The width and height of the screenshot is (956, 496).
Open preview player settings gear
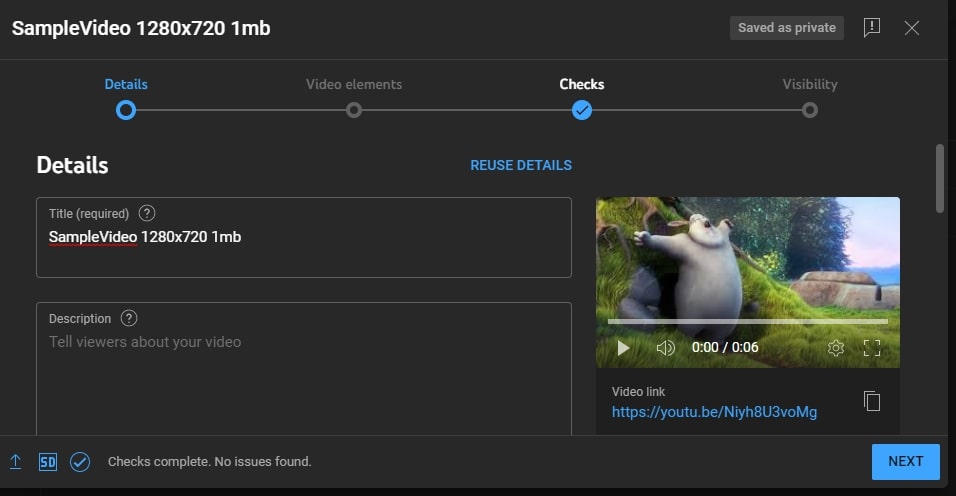836,347
